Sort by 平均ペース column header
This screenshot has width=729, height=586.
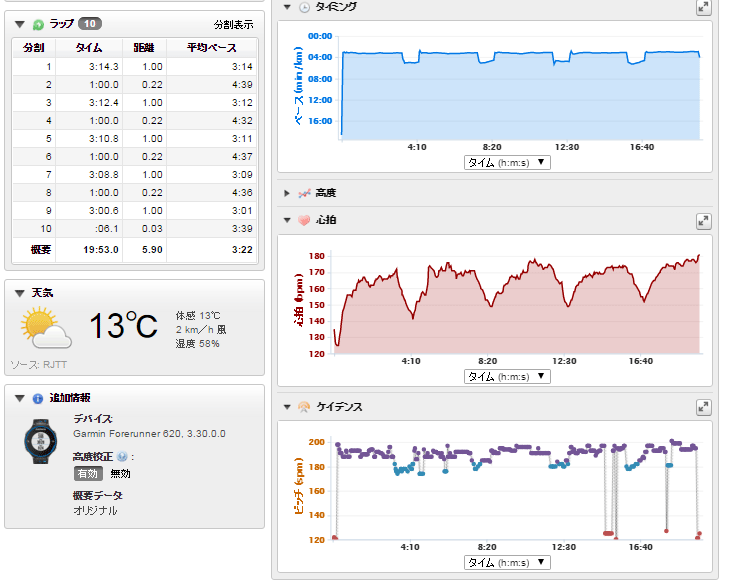tap(212, 47)
